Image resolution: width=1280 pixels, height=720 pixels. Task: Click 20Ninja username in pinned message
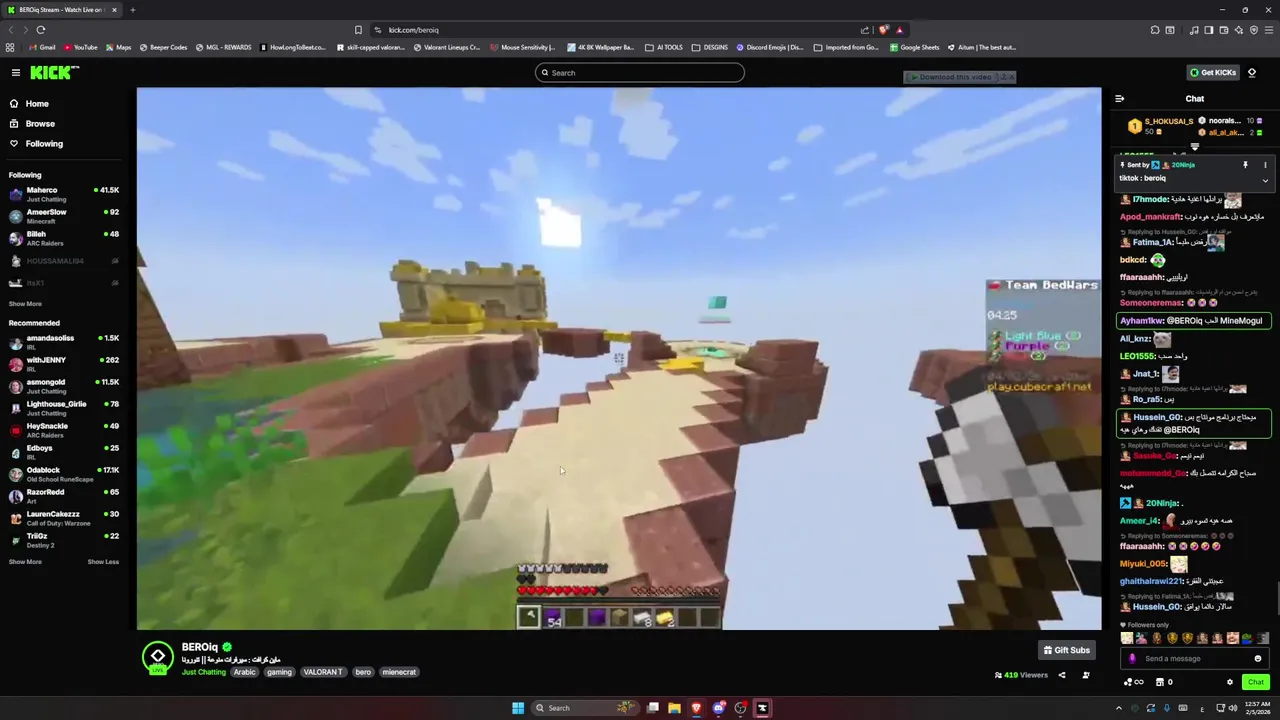[x=1183, y=165]
